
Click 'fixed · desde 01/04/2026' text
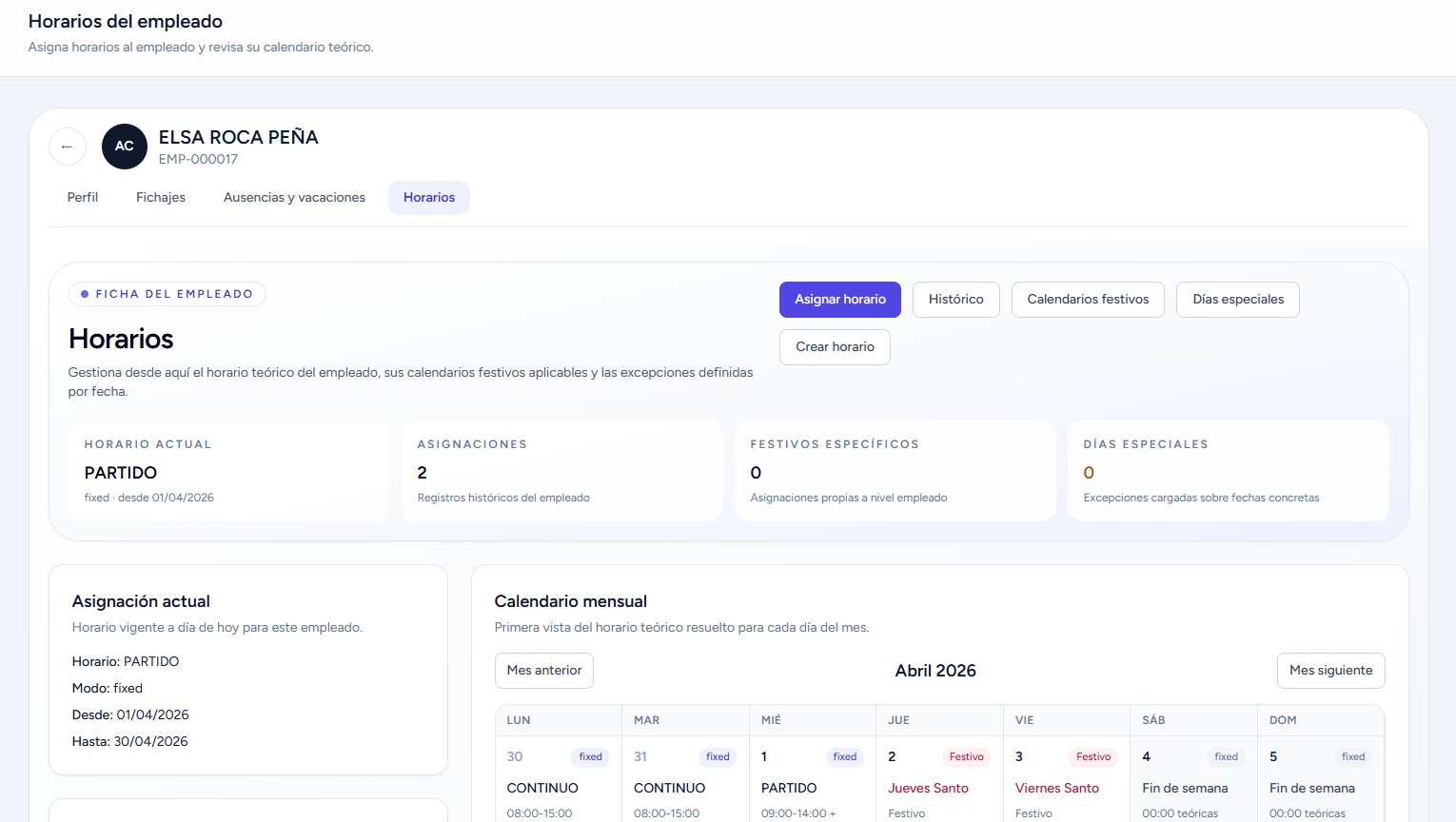click(x=149, y=498)
